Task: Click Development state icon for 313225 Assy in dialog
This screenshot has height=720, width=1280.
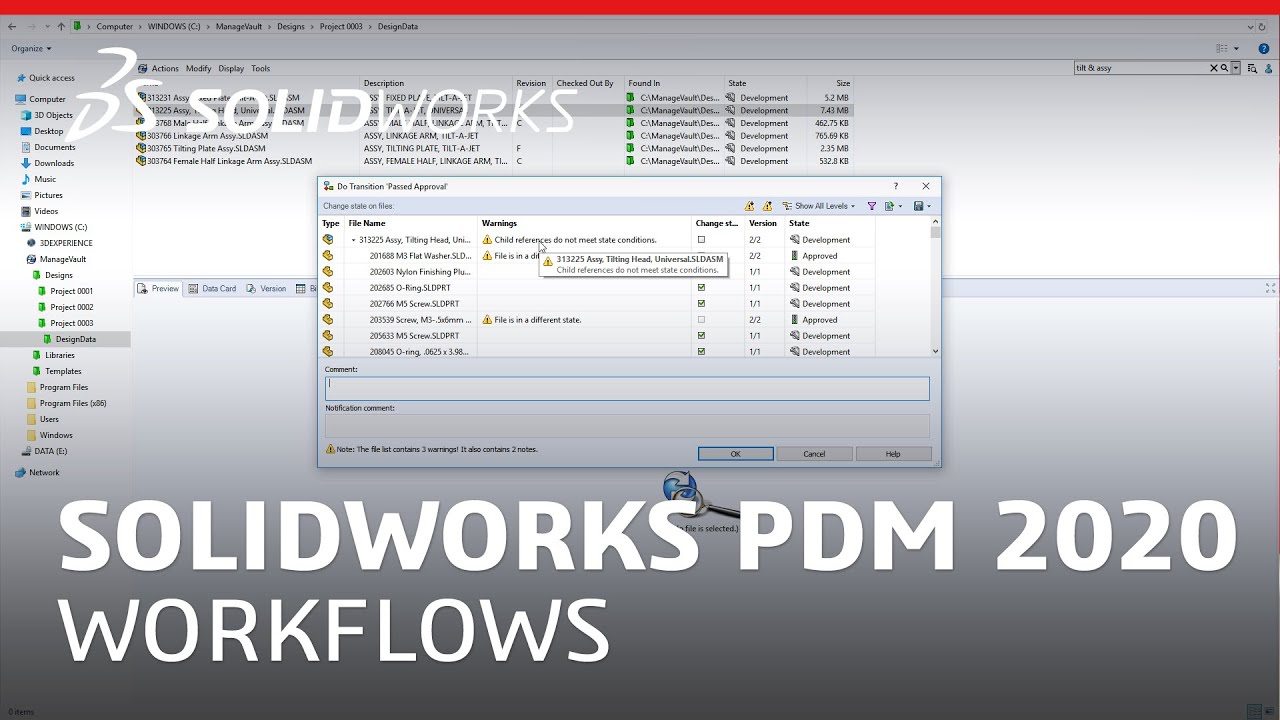Action: pos(795,240)
